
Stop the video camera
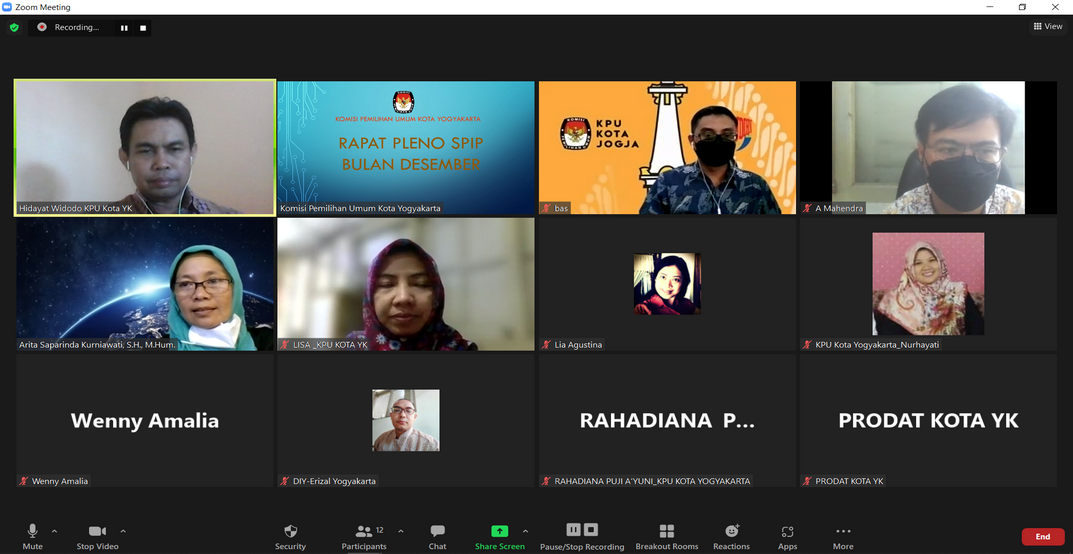97,536
